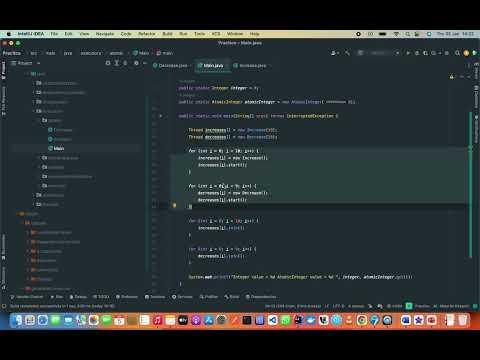The height and width of the screenshot is (360, 480).
Task: Click the Wi-Fi icon in the menu bar
Action: 396,34
